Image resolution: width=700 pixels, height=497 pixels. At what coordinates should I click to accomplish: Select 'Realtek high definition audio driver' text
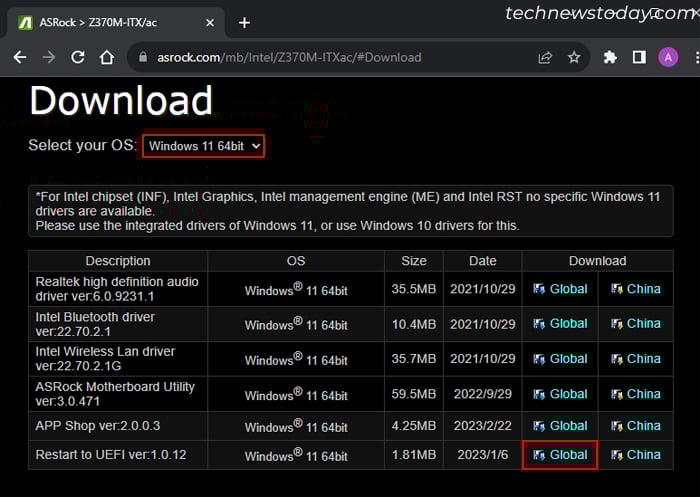point(117,289)
